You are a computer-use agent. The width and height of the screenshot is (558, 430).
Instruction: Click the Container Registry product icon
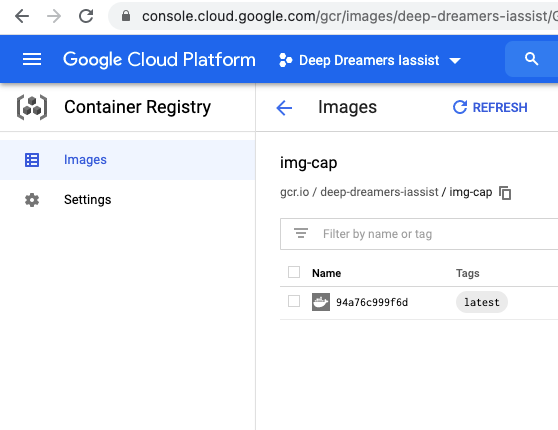click(x=32, y=107)
